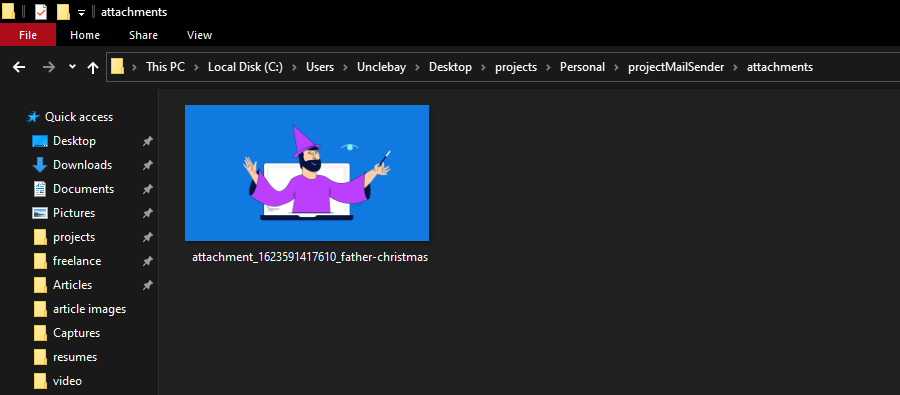The height and width of the screenshot is (395, 900).
Task: Select Users in the address path
Action: coord(320,67)
